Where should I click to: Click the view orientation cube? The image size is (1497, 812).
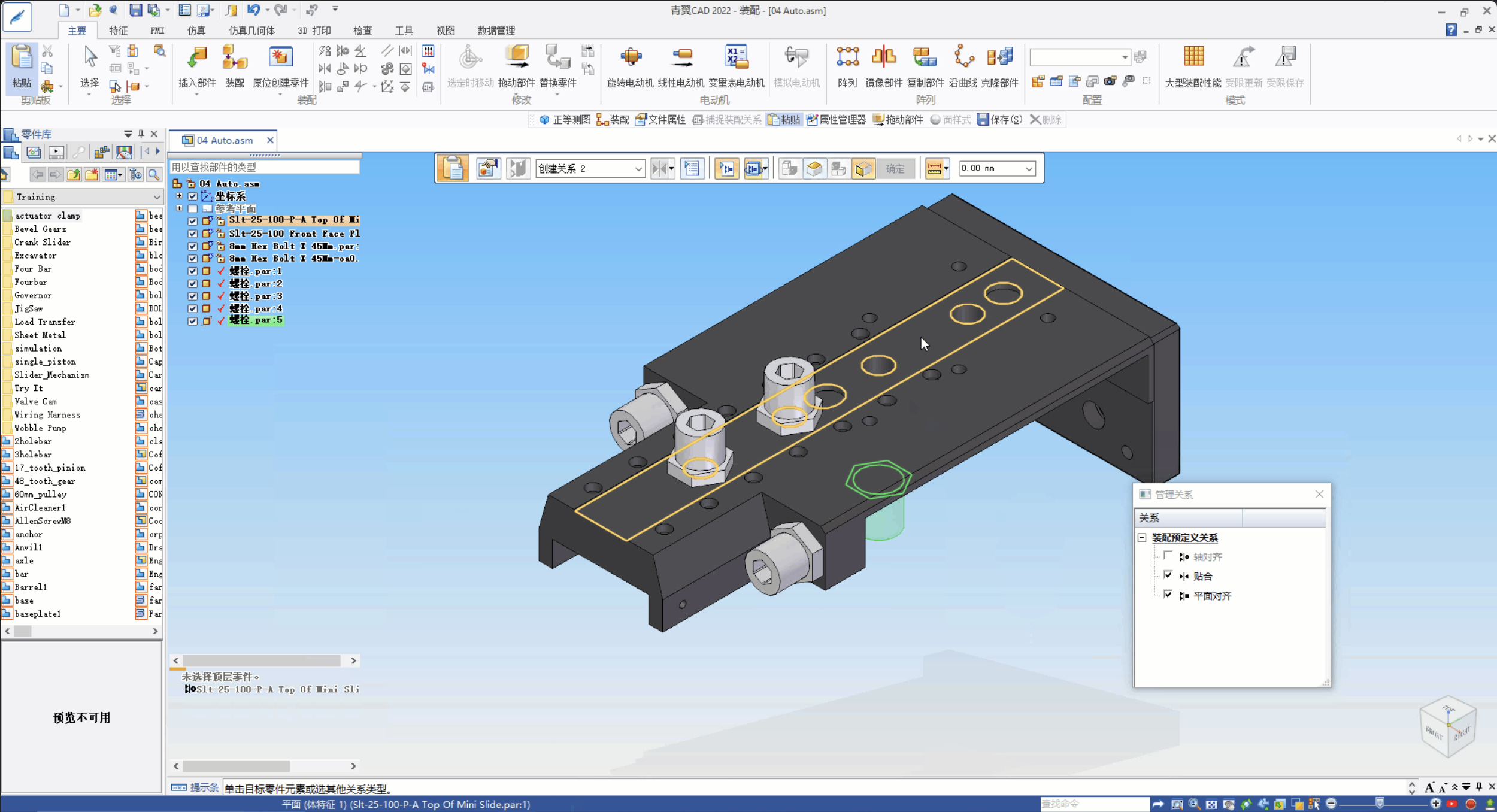click(x=1447, y=726)
